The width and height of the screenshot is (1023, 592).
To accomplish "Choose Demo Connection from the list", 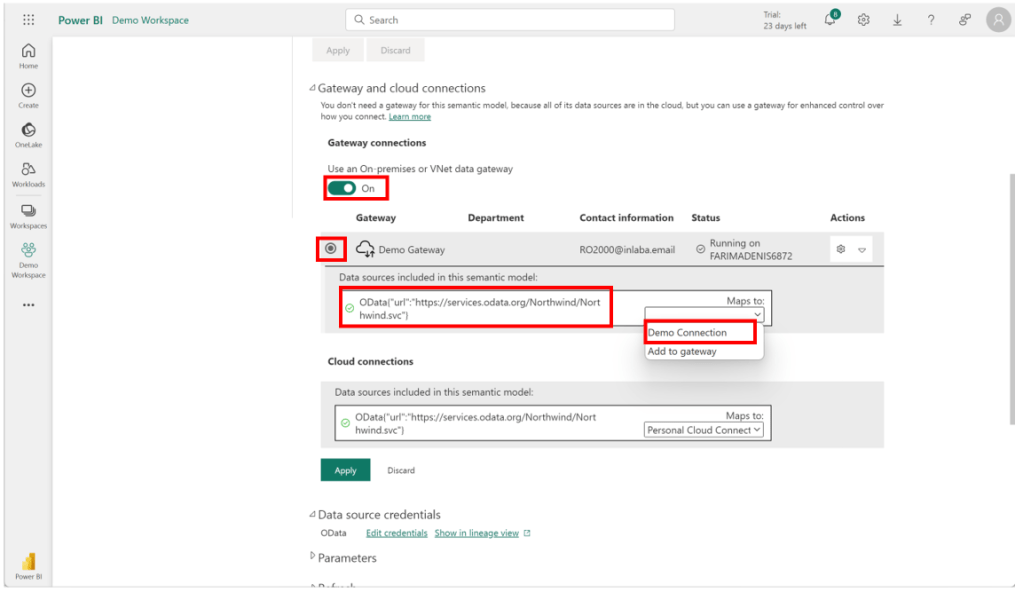I will 687,333.
